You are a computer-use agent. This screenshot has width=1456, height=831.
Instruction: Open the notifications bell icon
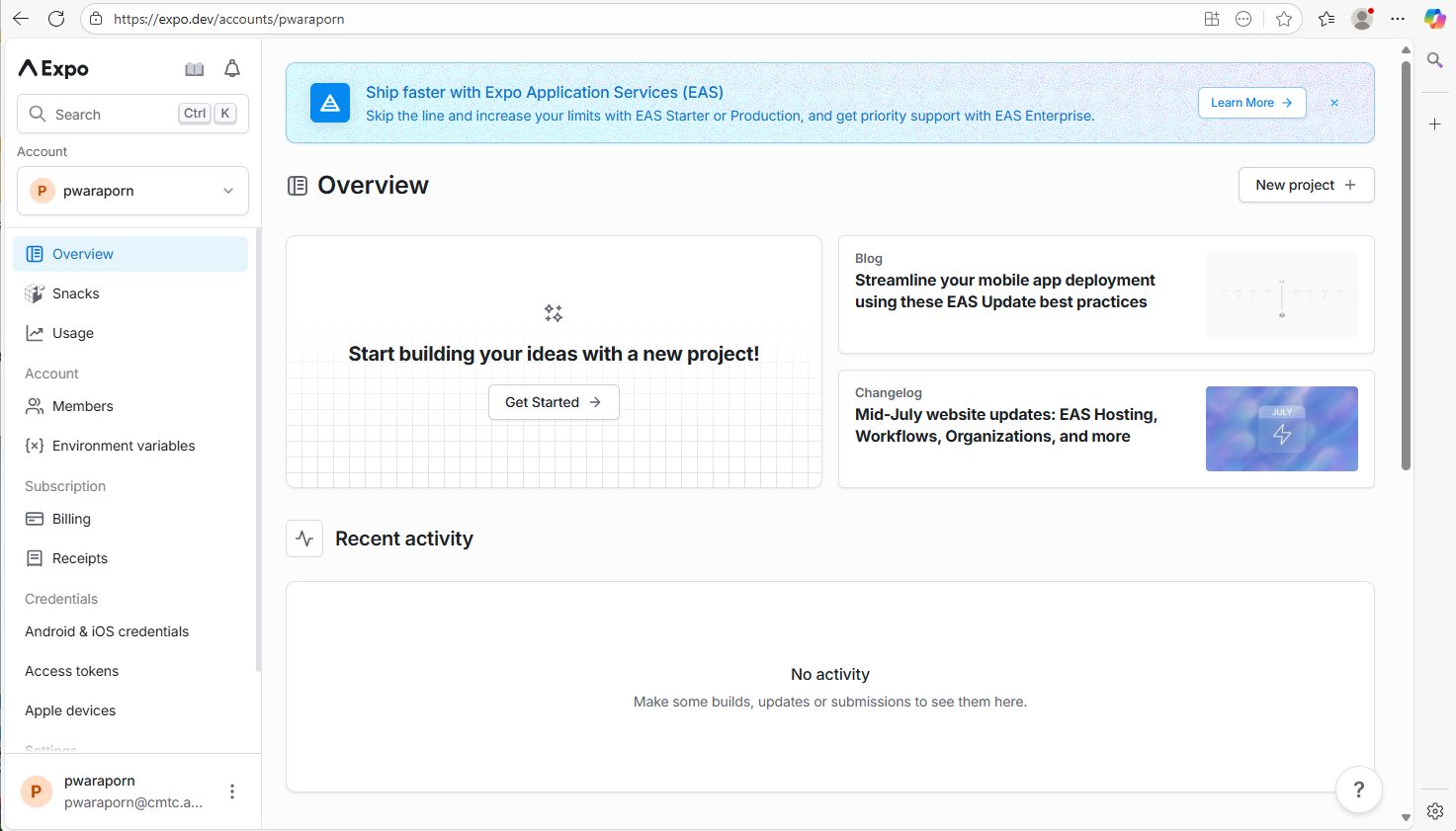pos(232,68)
